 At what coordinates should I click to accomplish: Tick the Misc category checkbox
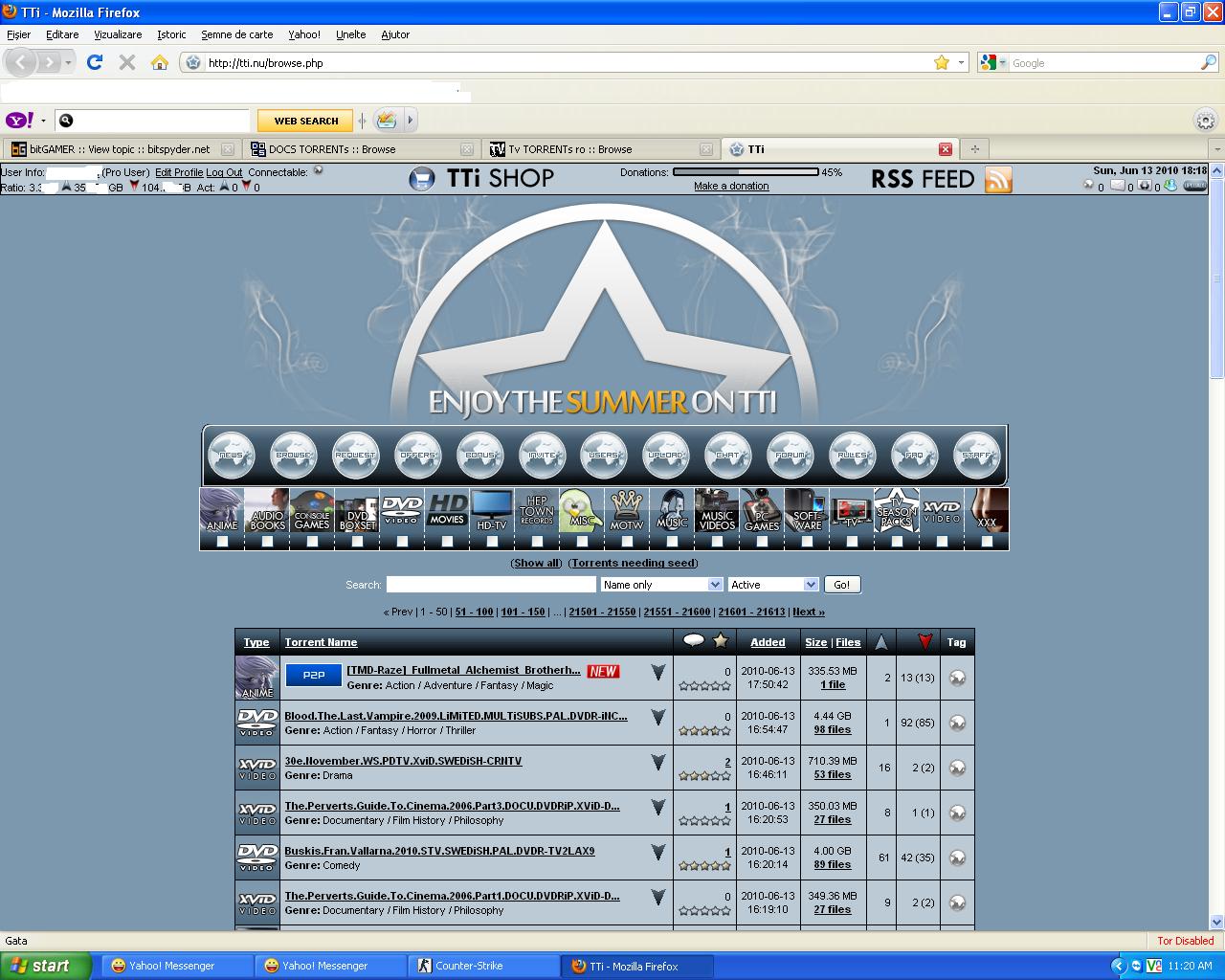pyautogui.click(x=582, y=542)
